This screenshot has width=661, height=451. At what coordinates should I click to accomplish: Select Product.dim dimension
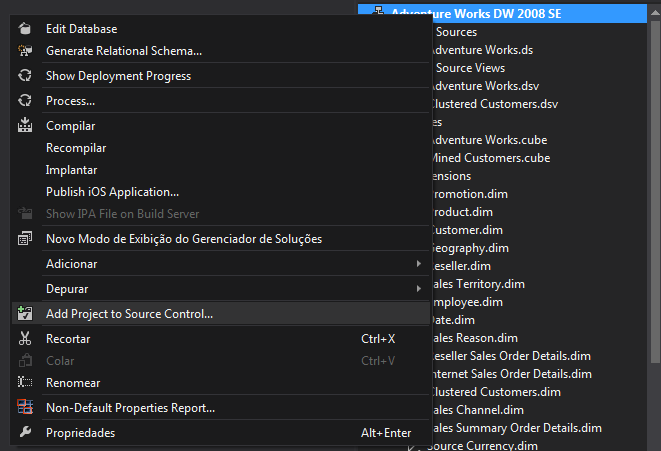pyautogui.click(x=462, y=212)
